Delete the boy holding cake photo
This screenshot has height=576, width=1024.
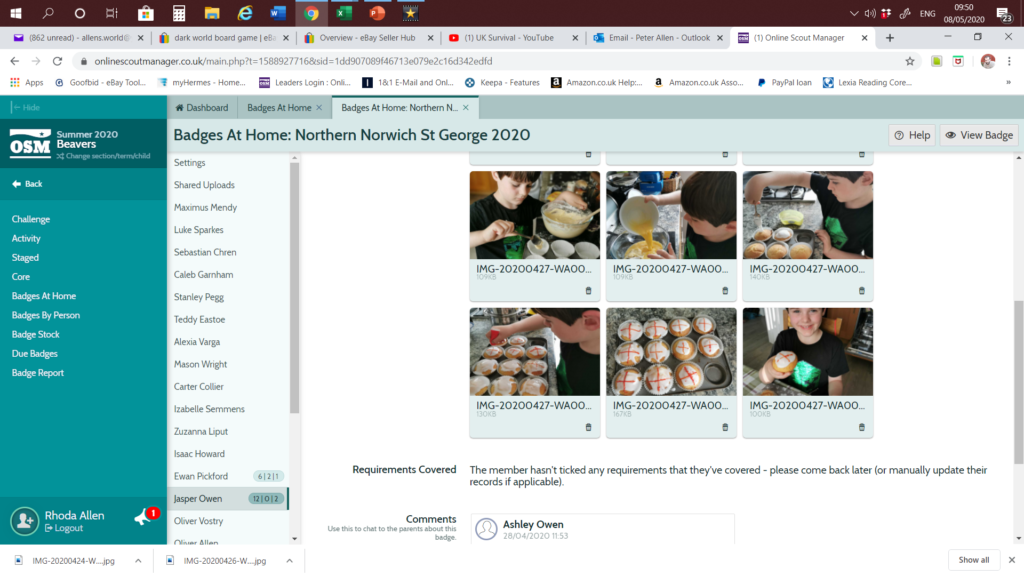tap(861, 427)
